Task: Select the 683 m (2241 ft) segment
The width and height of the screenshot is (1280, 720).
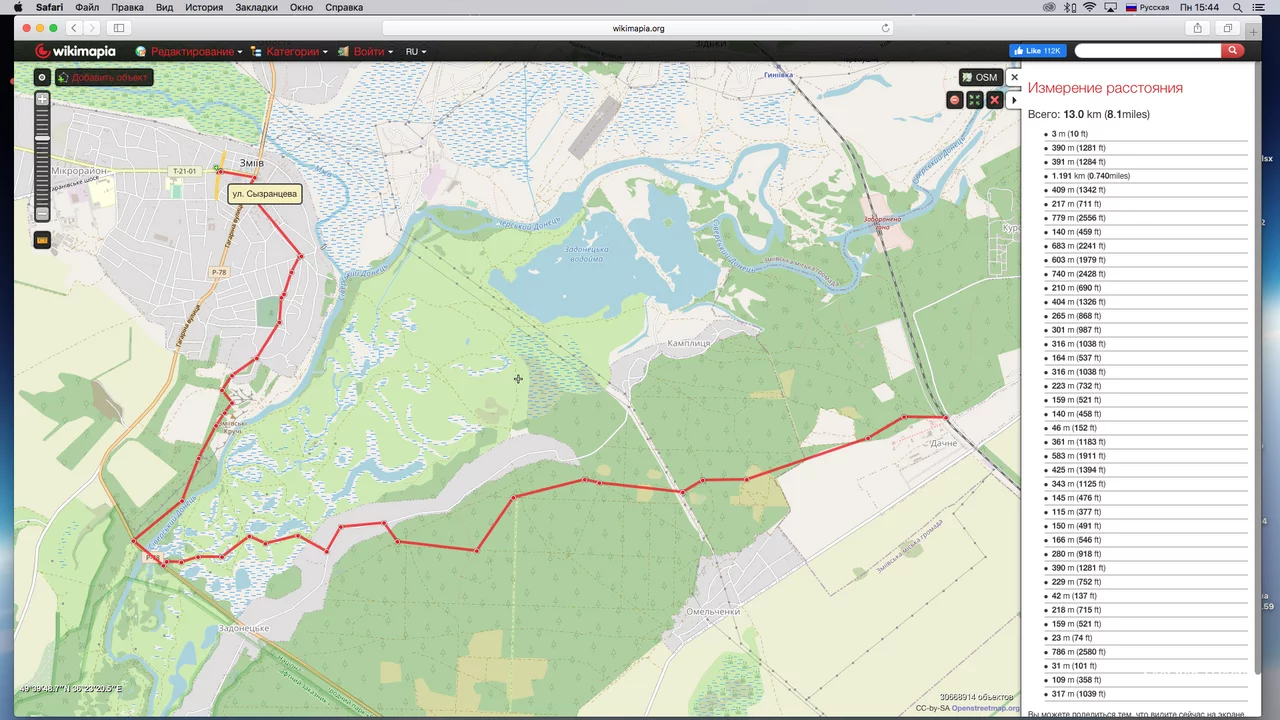Action: [x=1078, y=246]
